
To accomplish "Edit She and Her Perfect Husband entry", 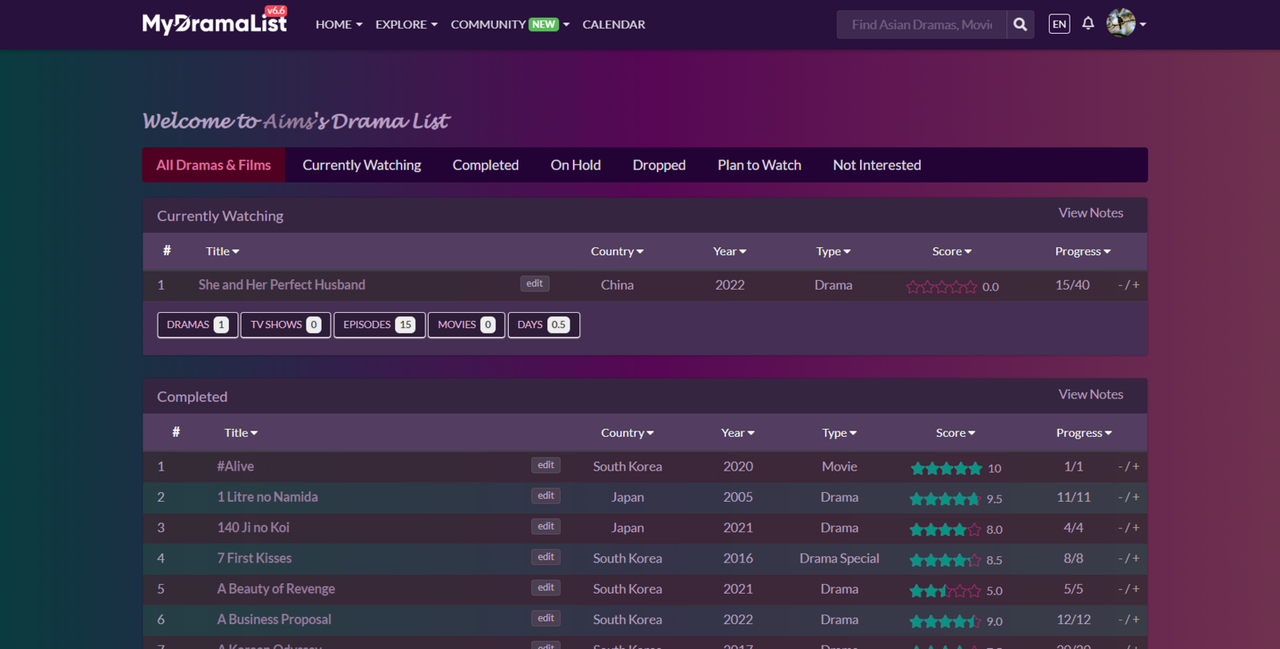I will coord(535,284).
